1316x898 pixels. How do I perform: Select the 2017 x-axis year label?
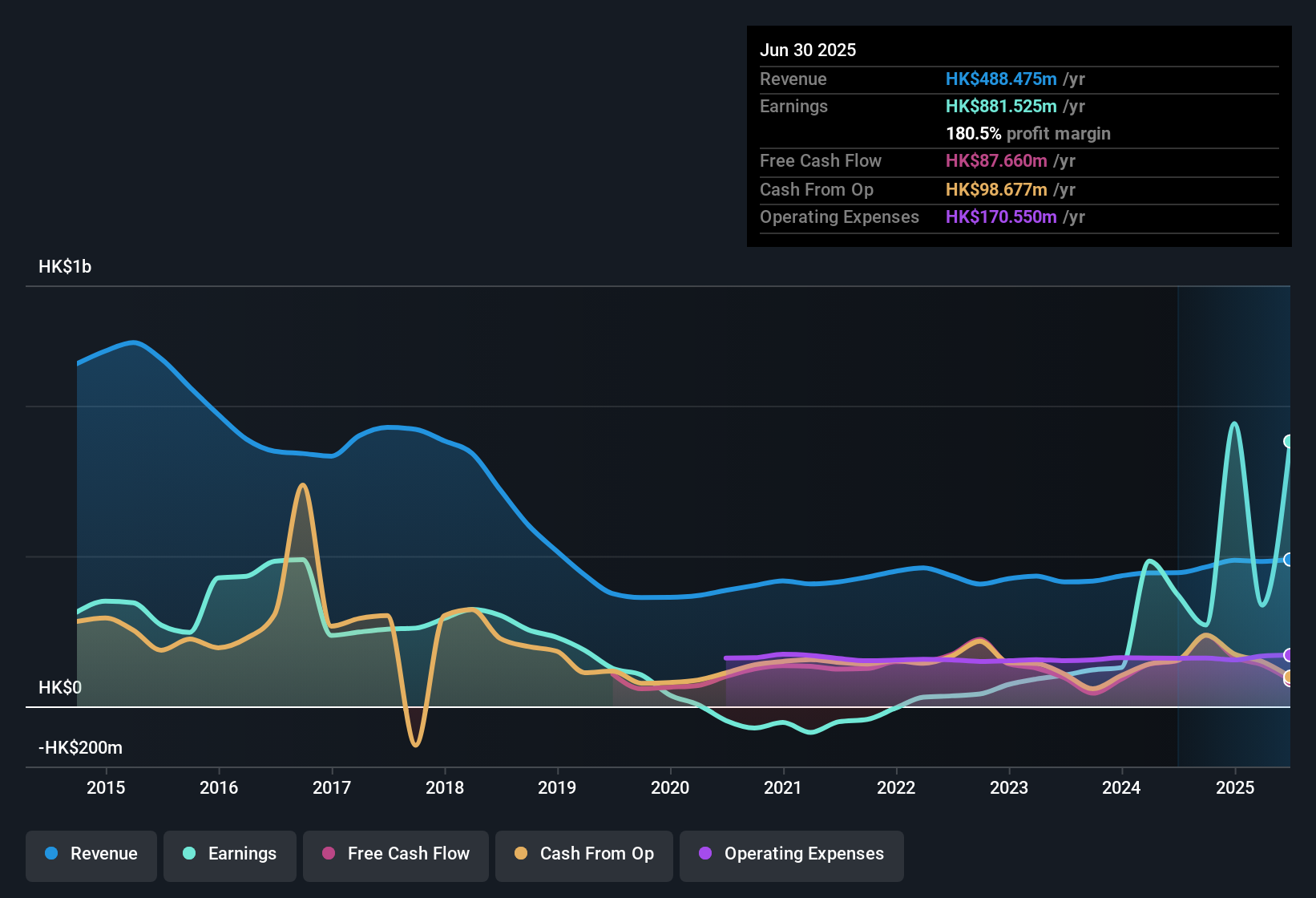332,787
